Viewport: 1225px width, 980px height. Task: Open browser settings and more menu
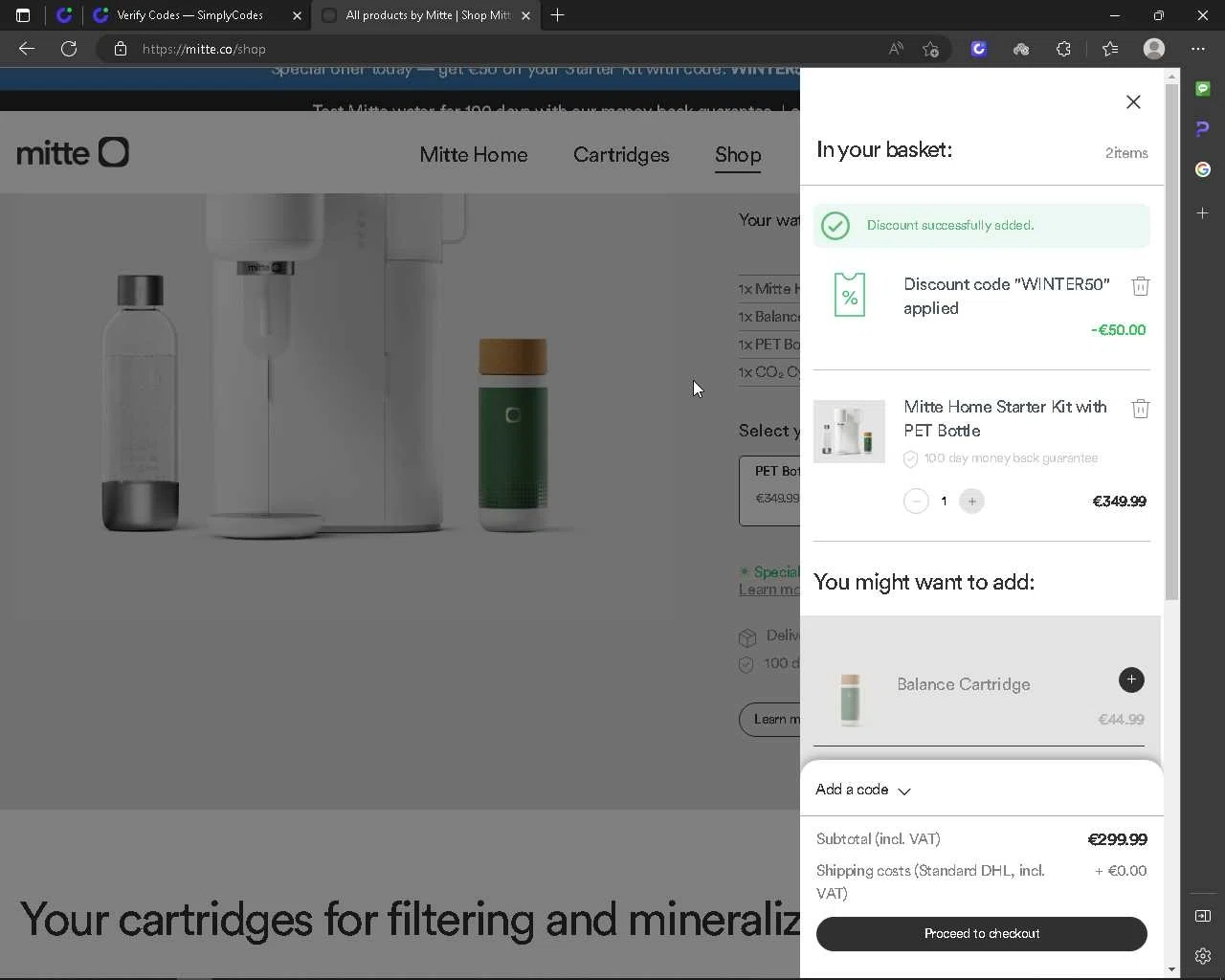tap(1198, 49)
